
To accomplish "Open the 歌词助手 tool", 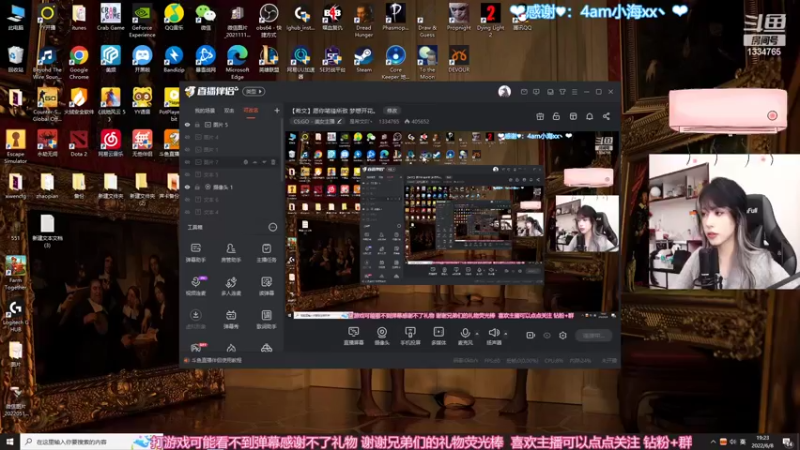I will point(266,319).
